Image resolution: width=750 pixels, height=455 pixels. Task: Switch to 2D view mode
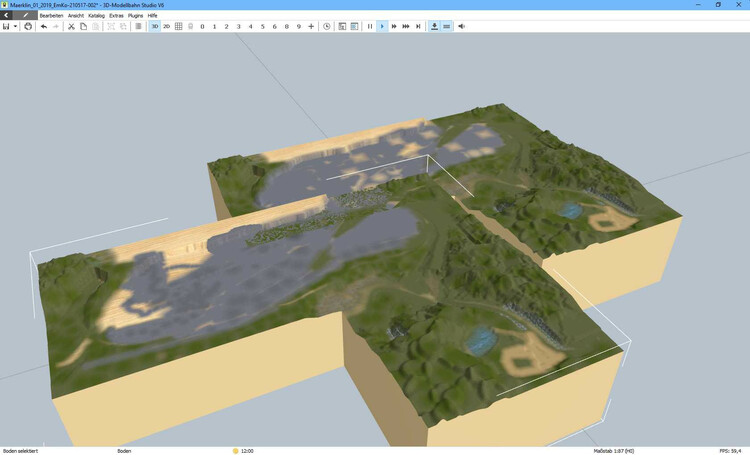[x=166, y=26]
